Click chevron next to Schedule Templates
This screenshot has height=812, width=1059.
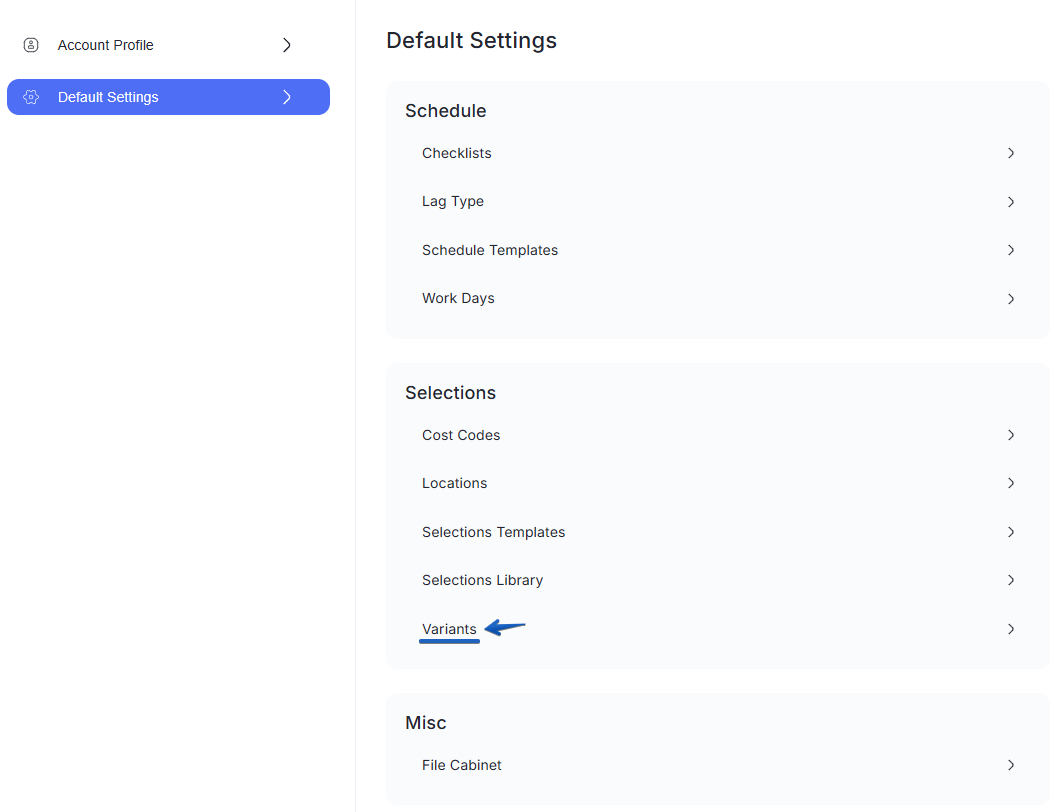point(1011,250)
